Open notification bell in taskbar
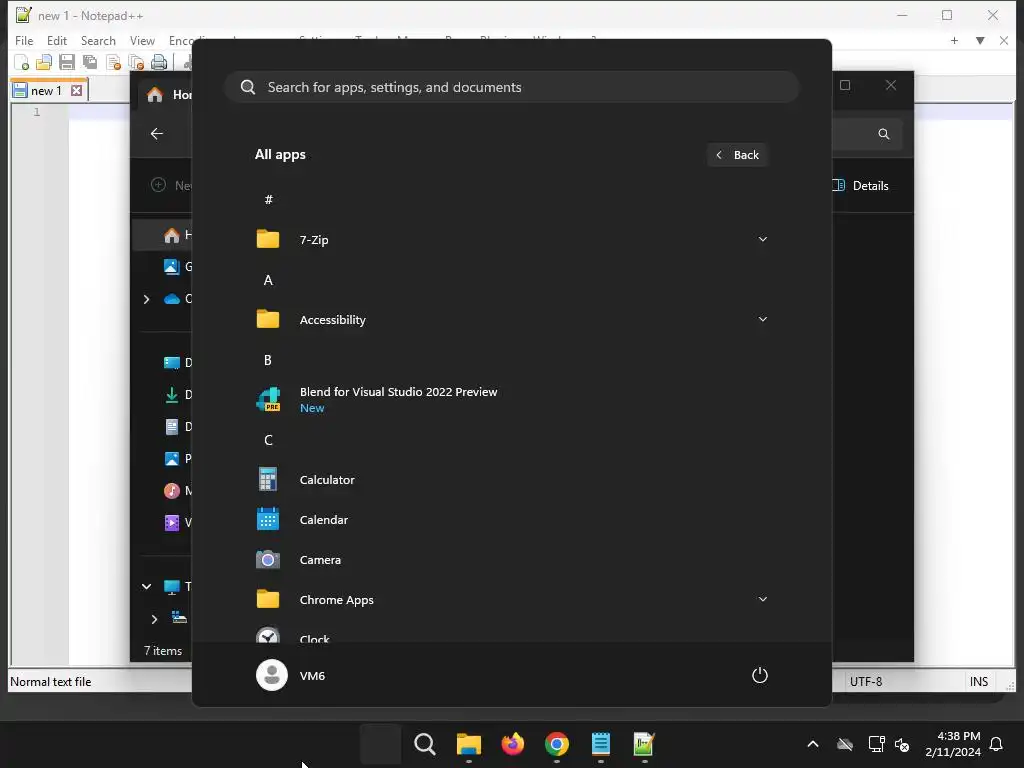 996,744
